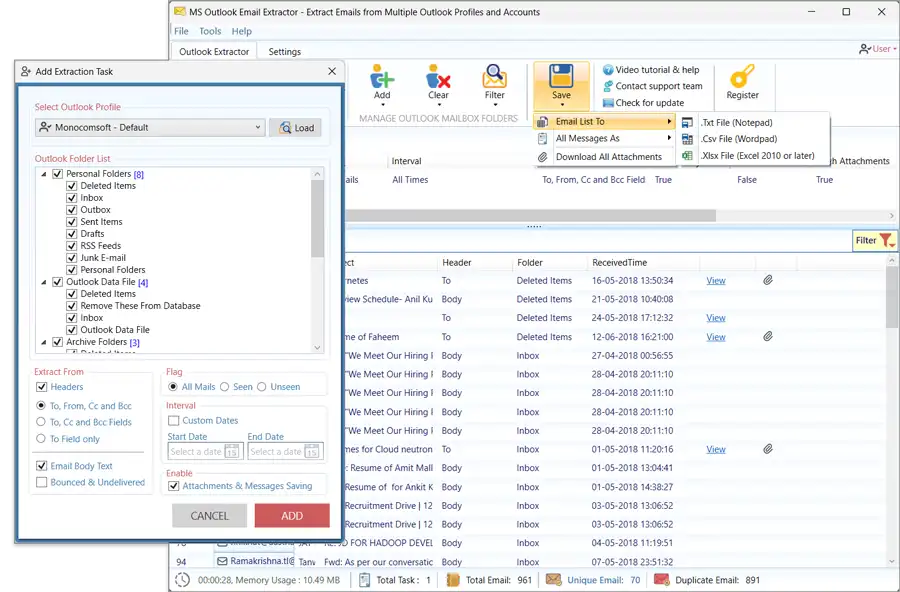Screen dimensions: 900x592
Task: Open the Tools menu
Action: 210,31
